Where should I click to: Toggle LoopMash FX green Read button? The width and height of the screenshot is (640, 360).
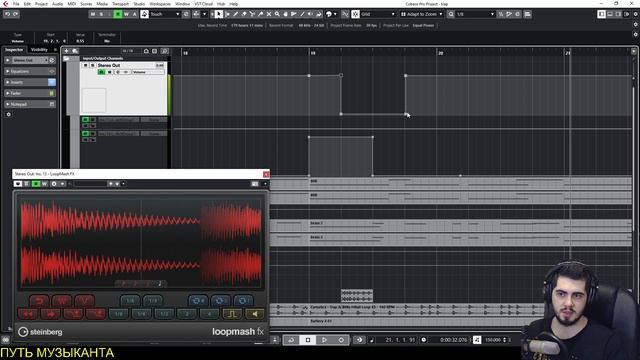pyautogui.click(x=36, y=184)
